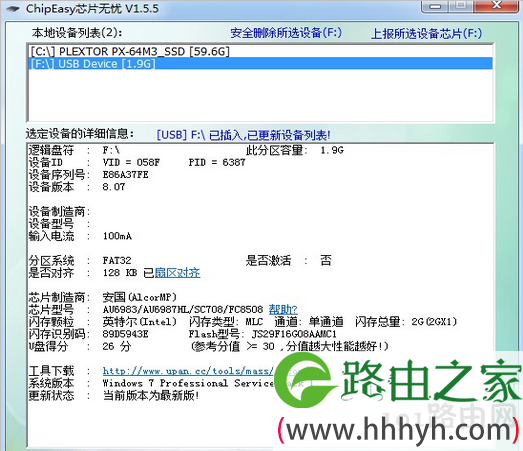Click the 当前版本为最新版! update status

(x=151, y=396)
